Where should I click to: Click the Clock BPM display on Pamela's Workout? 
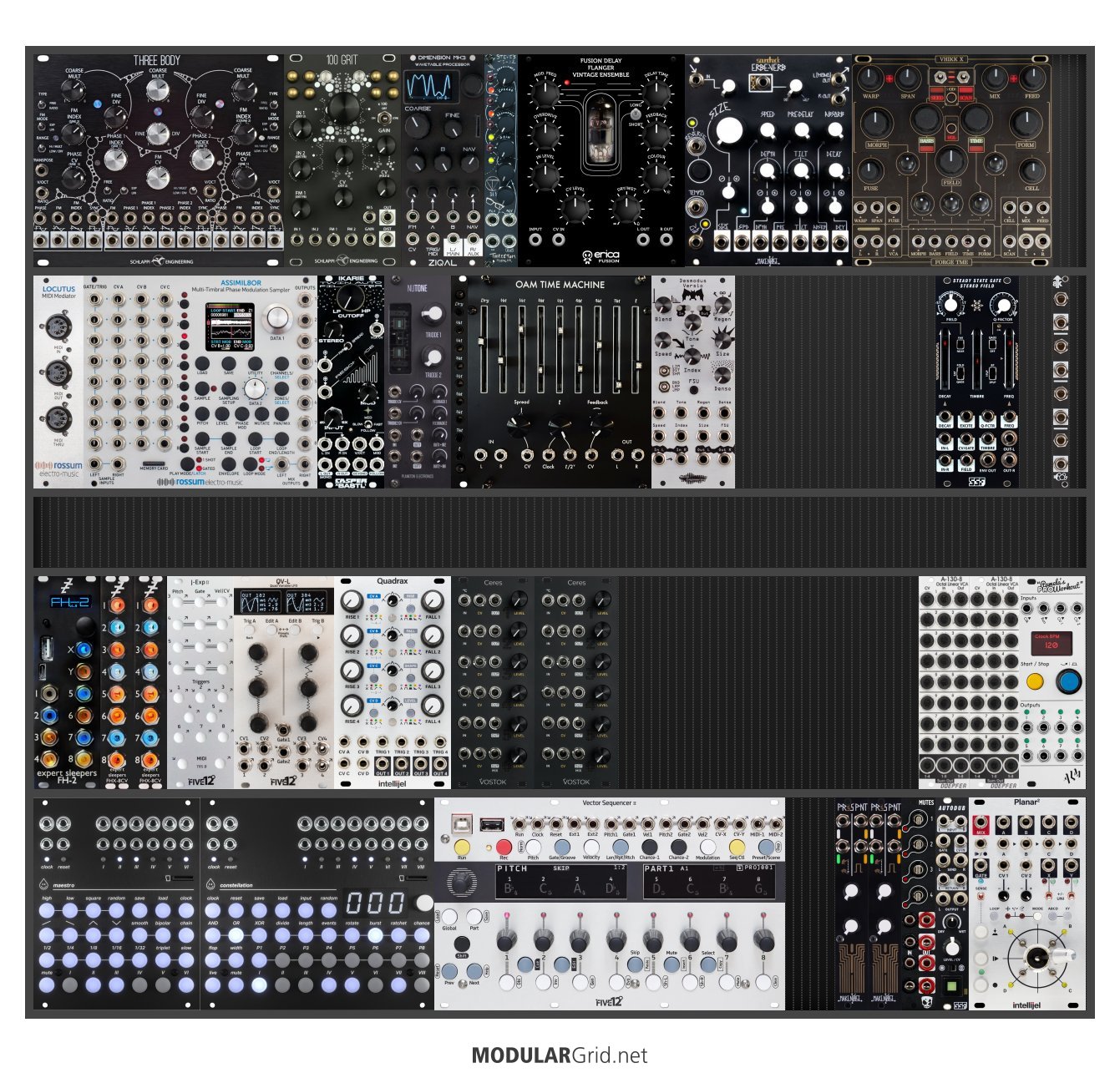pyautogui.click(x=1046, y=643)
